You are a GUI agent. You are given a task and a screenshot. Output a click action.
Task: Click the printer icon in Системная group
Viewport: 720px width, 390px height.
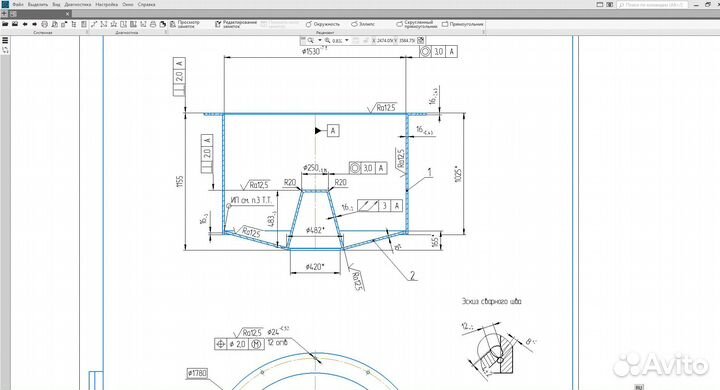coord(45,24)
